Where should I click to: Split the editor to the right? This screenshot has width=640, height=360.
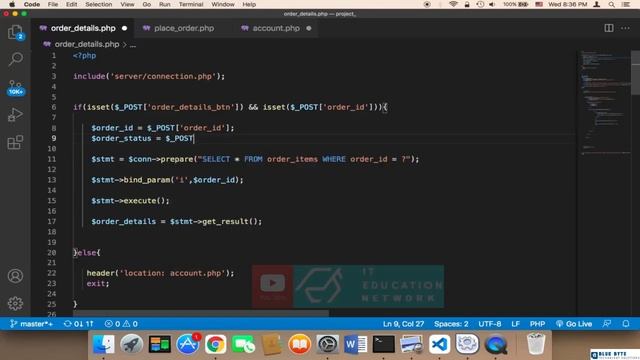pyautogui.click(x=609, y=28)
